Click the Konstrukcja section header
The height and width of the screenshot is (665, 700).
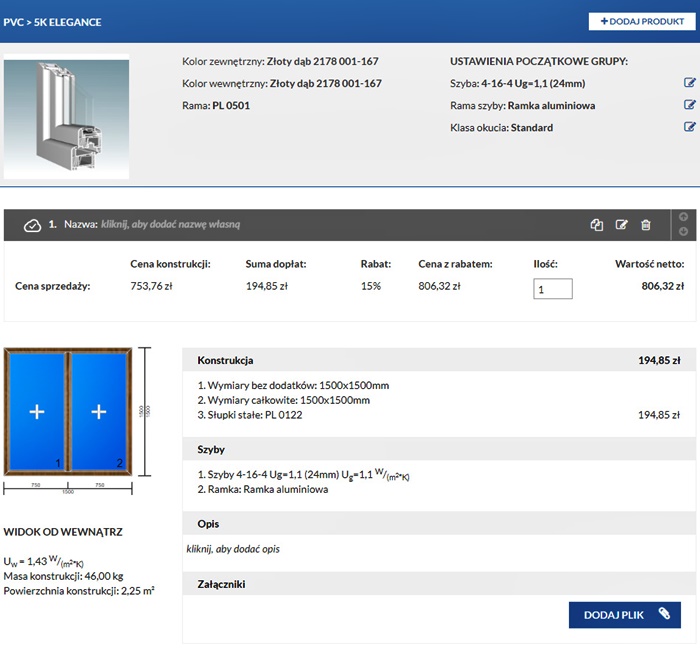[x=225, y=360]
